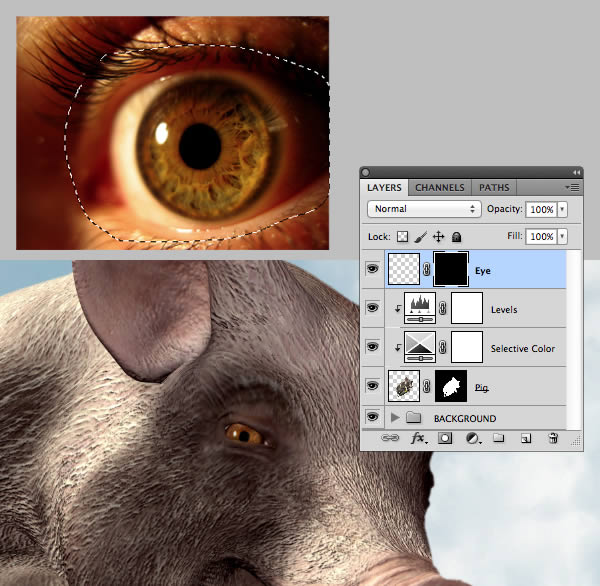Click the BACKGROUND group folder icon
Screen dimensions: 600x586
[413, 417]
